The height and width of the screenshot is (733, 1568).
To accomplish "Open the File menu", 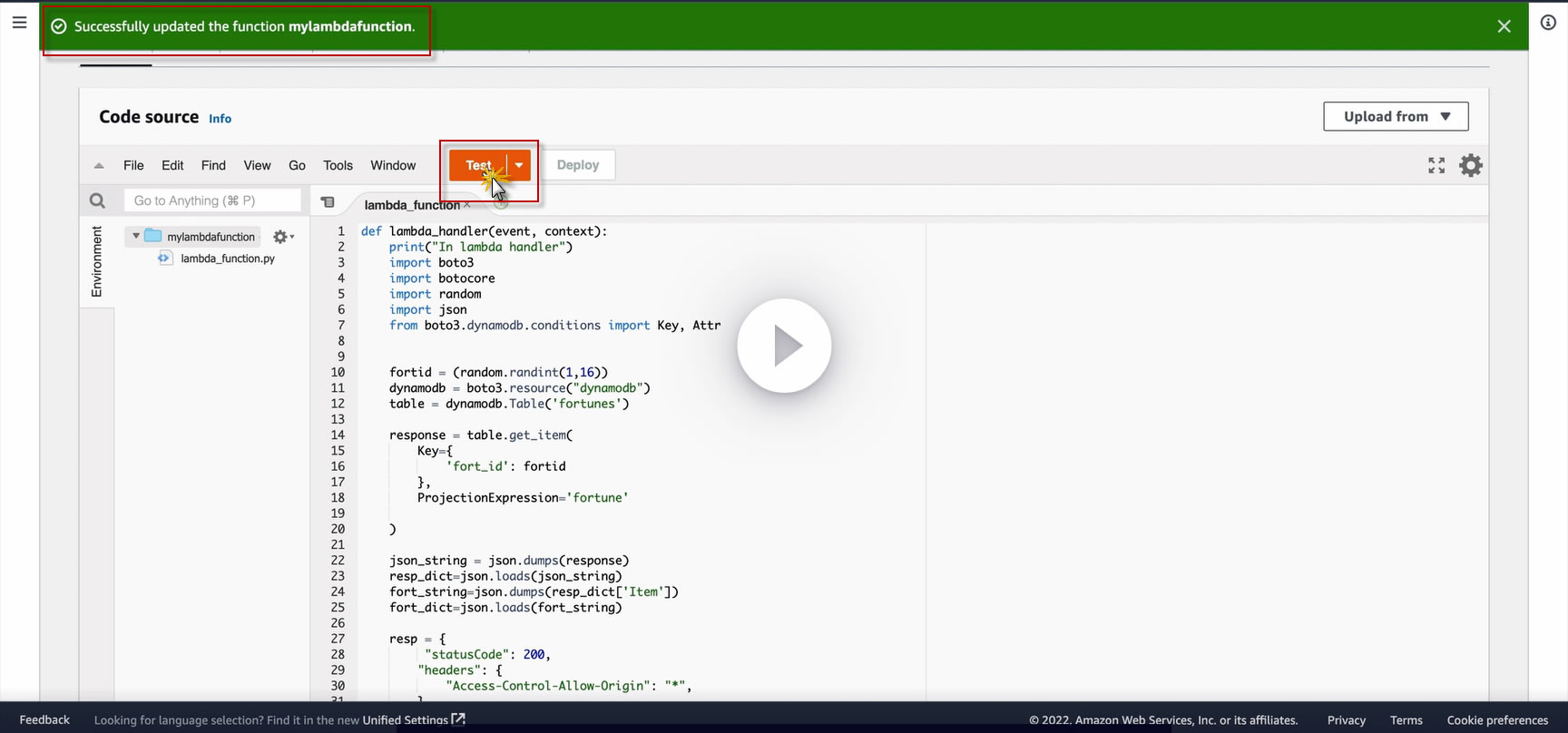I will 133,165.
